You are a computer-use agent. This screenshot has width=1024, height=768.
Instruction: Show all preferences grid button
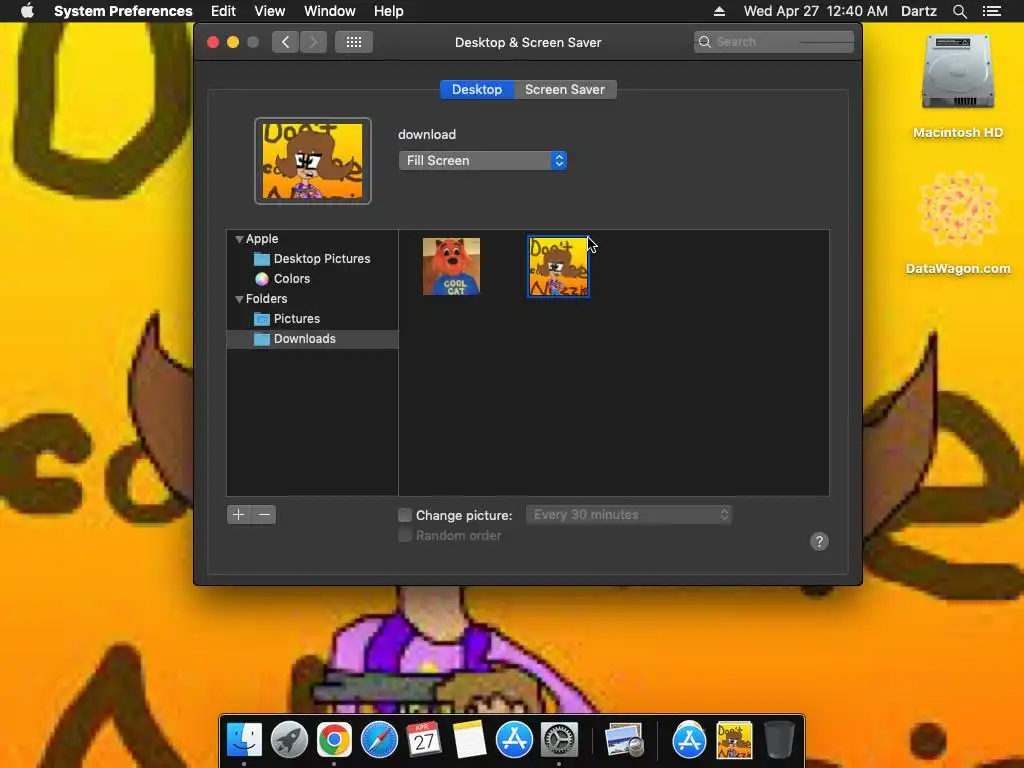click(x=354, y=42)
